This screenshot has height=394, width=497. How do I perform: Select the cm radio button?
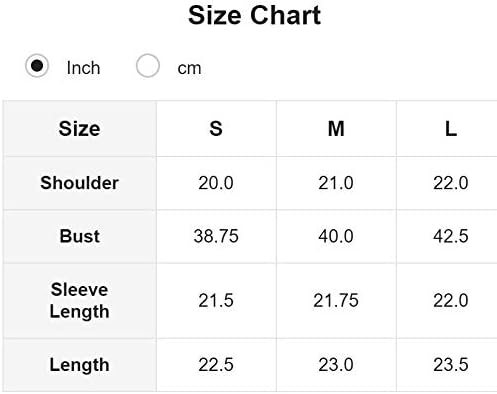(x=147, y=66)
